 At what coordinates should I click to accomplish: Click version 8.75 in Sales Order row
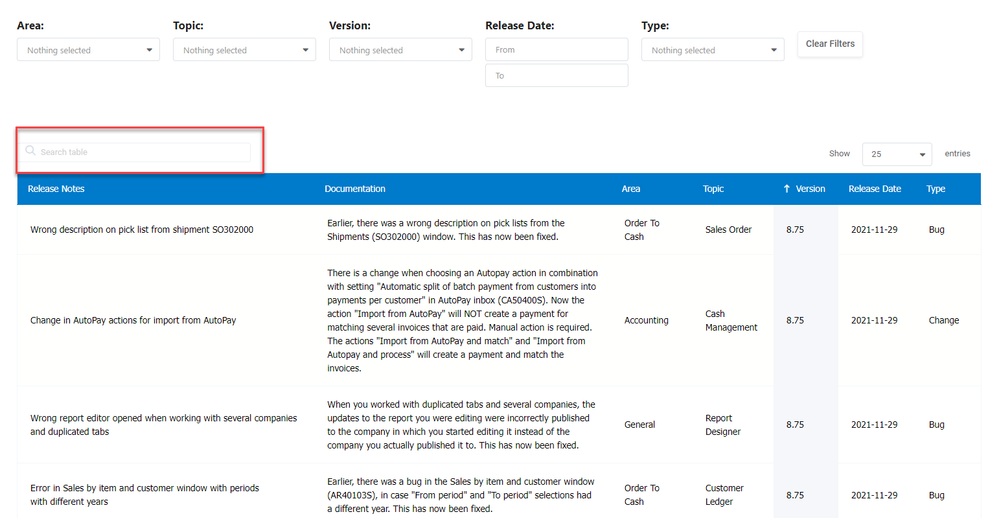click(x=794, y=229)
